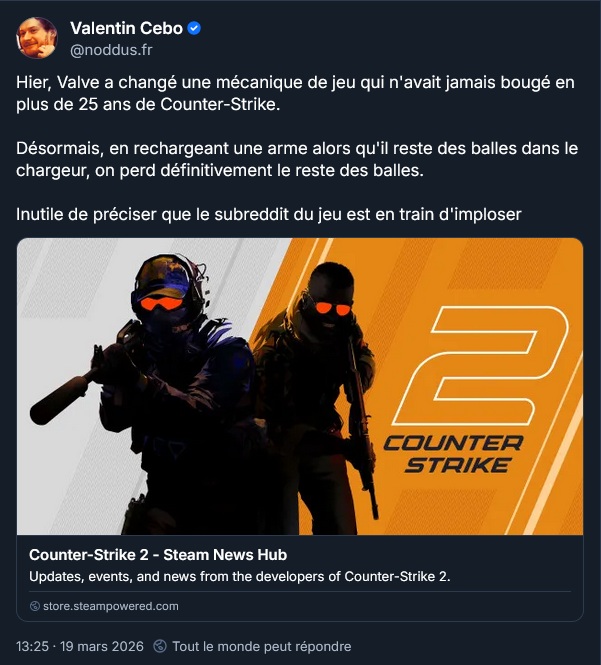
Task: Click 'Tout le monde peut répondre' label
Action: [262, 646]
